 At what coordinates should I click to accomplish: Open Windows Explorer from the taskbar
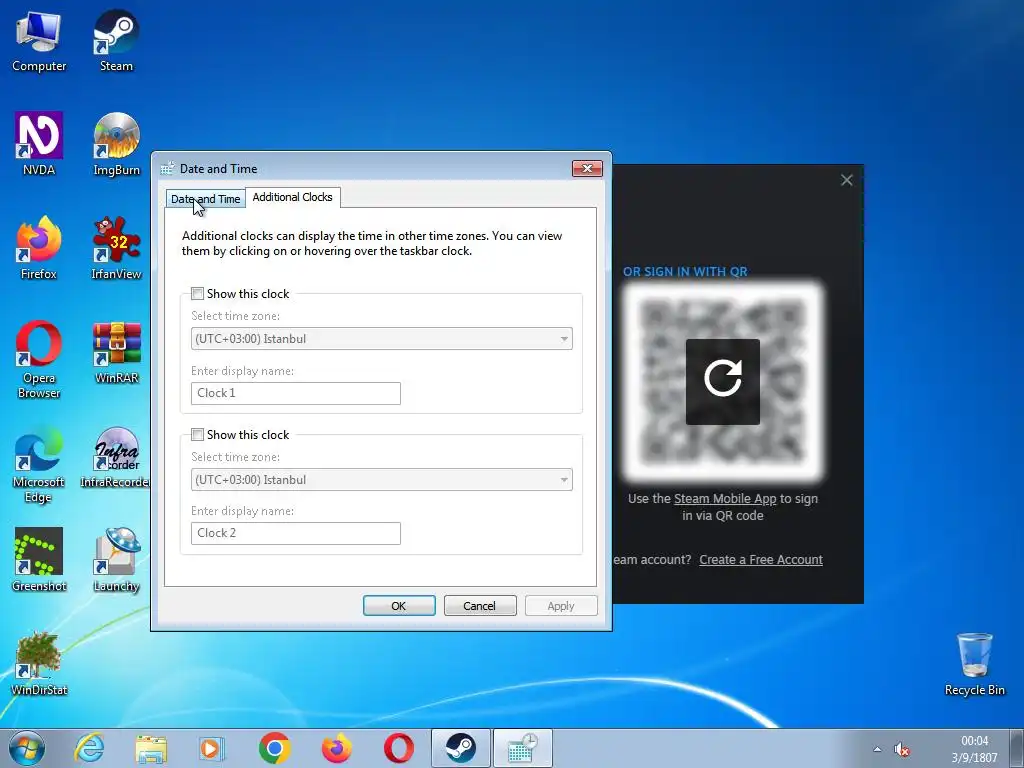point(151,748)
